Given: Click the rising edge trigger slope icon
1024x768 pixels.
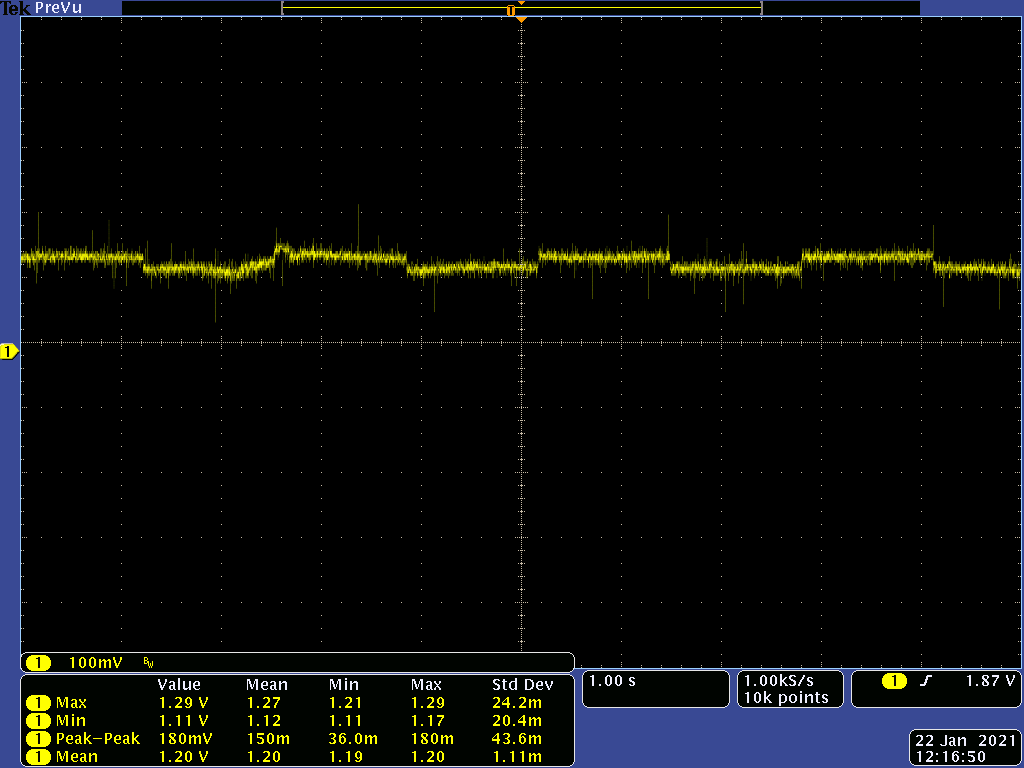Looking at the screenshot, I should point(925,681).
